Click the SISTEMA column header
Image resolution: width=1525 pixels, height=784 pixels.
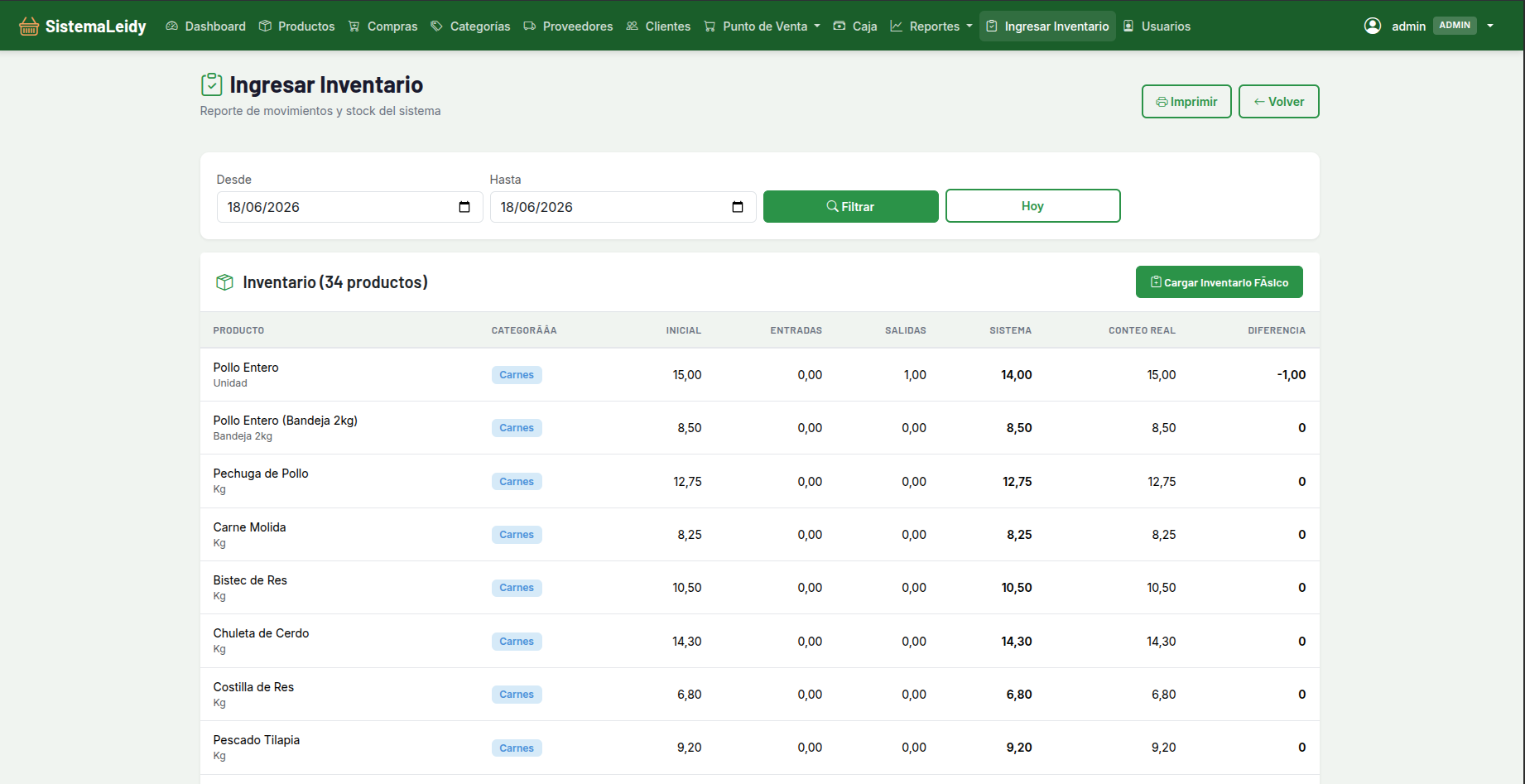1011,330
